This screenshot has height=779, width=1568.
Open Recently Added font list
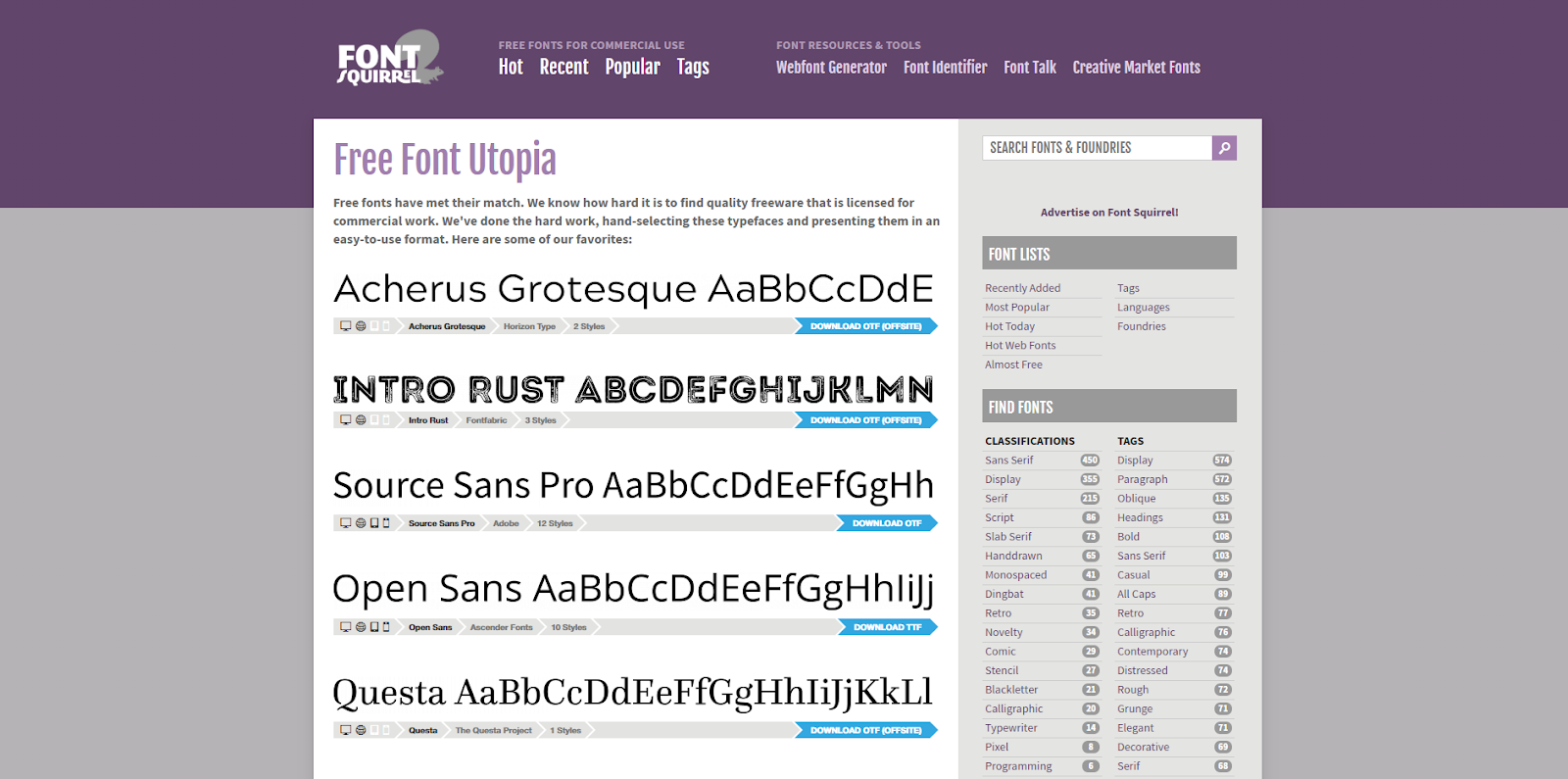click(1022, 288)
